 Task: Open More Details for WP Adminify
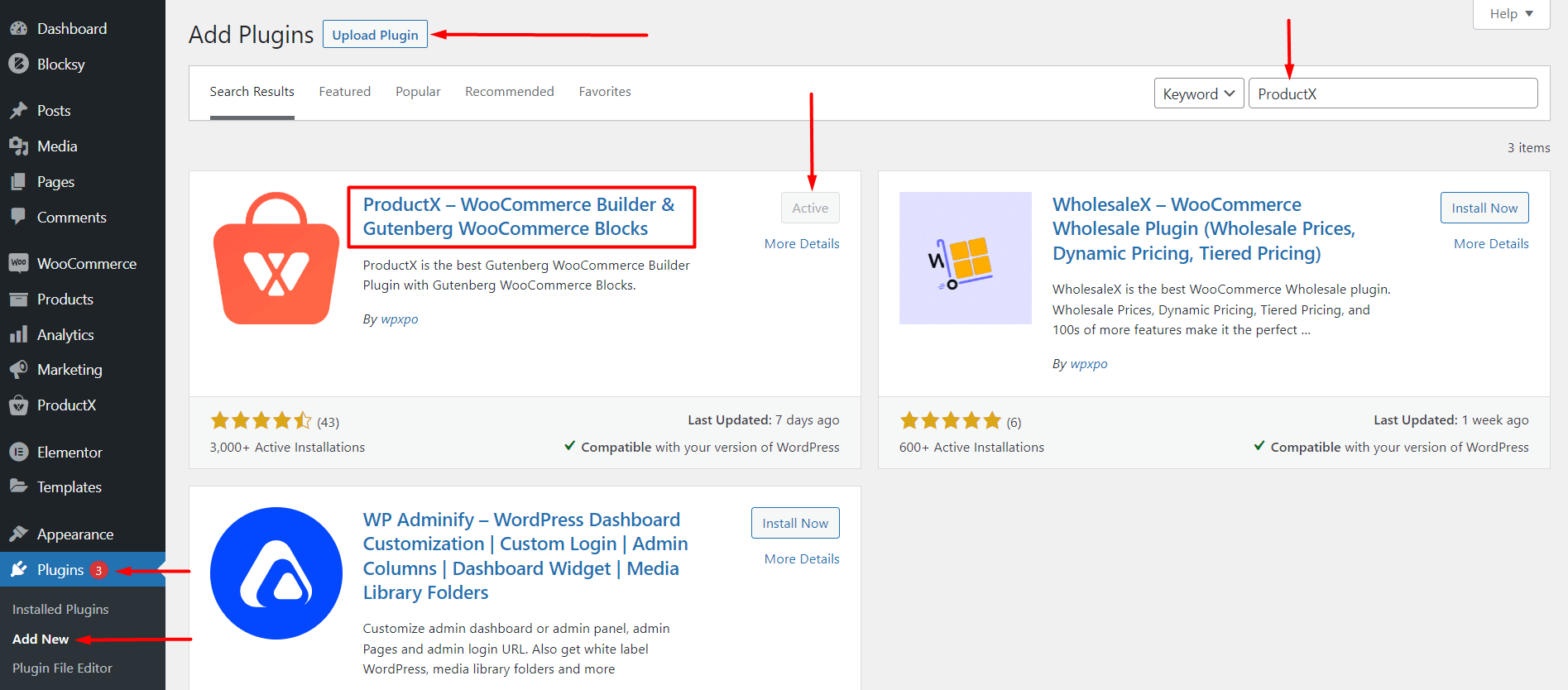(802, 559)
